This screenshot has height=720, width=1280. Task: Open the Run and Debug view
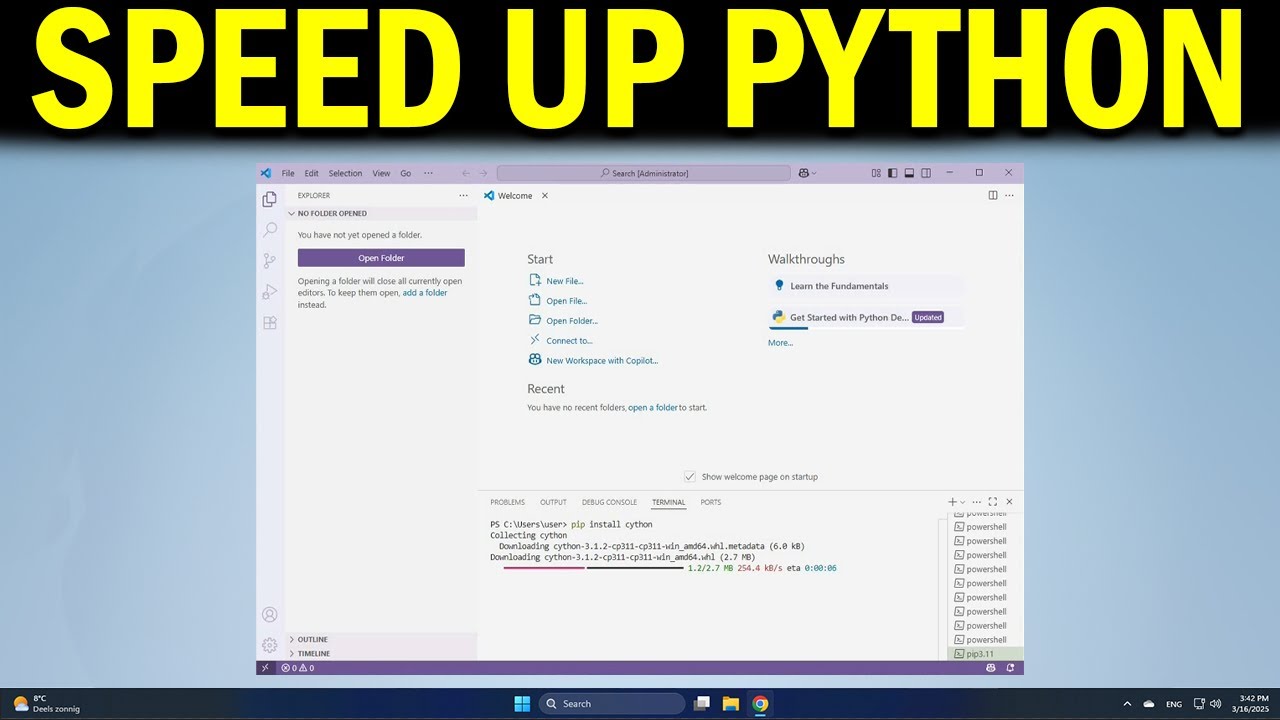coord(269,292)
